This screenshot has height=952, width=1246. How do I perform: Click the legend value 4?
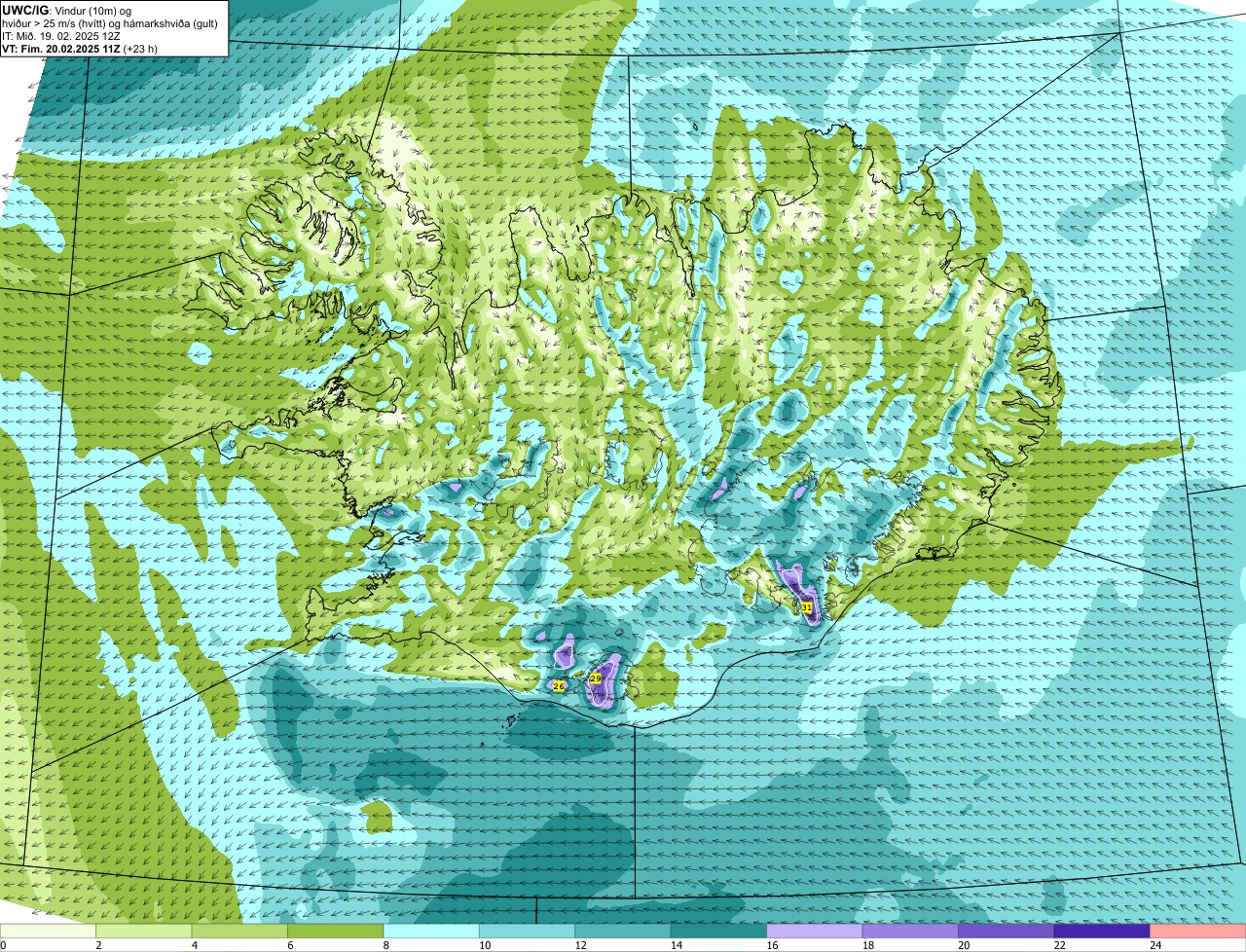tap(194, 945)
